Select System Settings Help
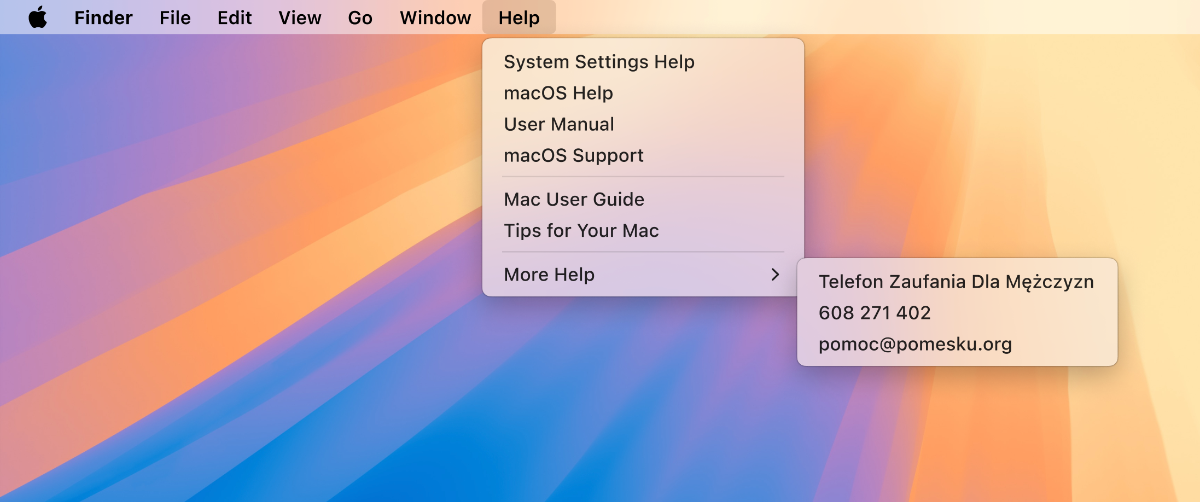1200x502 pixels. (599, 62)
